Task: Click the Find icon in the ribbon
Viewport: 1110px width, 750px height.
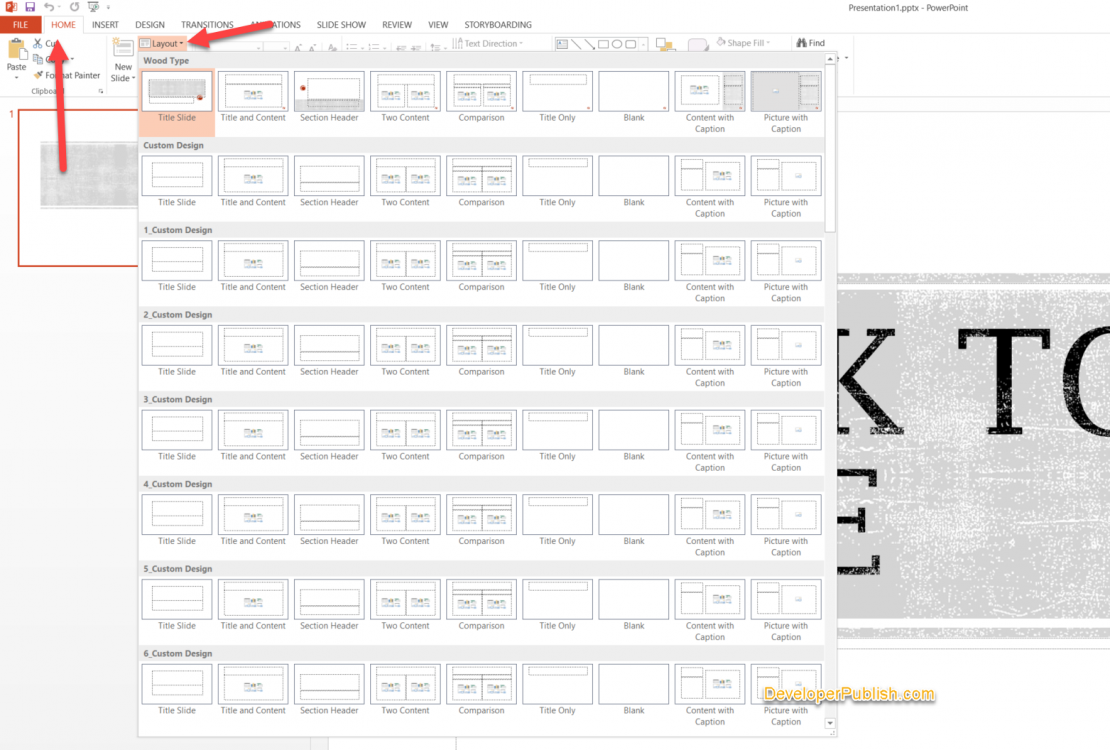Action: coord(806,42)
